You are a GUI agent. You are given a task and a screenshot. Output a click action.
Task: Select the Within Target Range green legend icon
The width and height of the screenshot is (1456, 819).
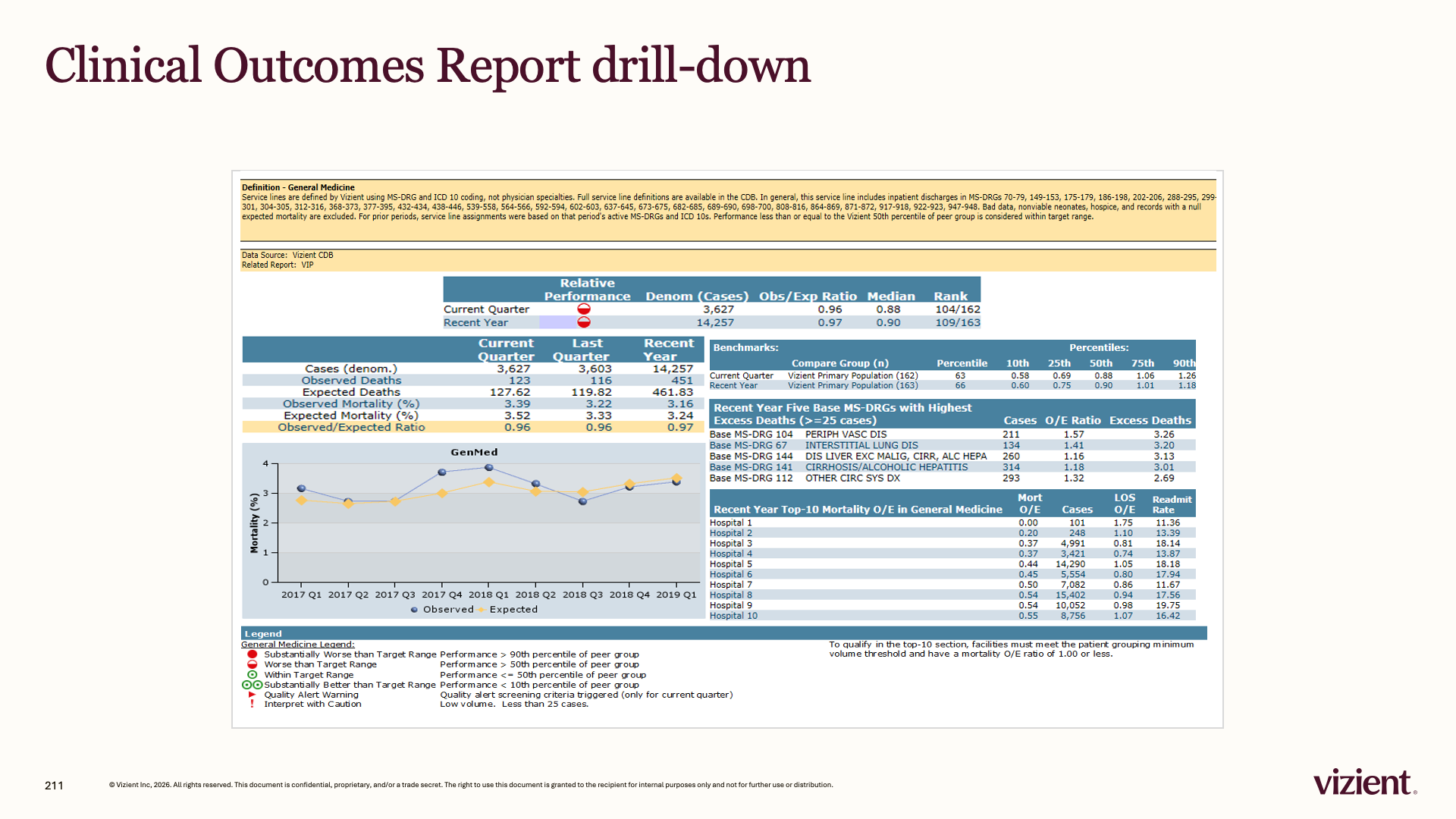pyautogui.click(x=253, y=675)
